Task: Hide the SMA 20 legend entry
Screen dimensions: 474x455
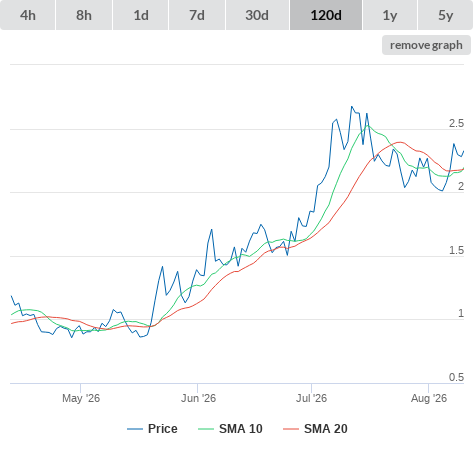Action: click(315, 429)
